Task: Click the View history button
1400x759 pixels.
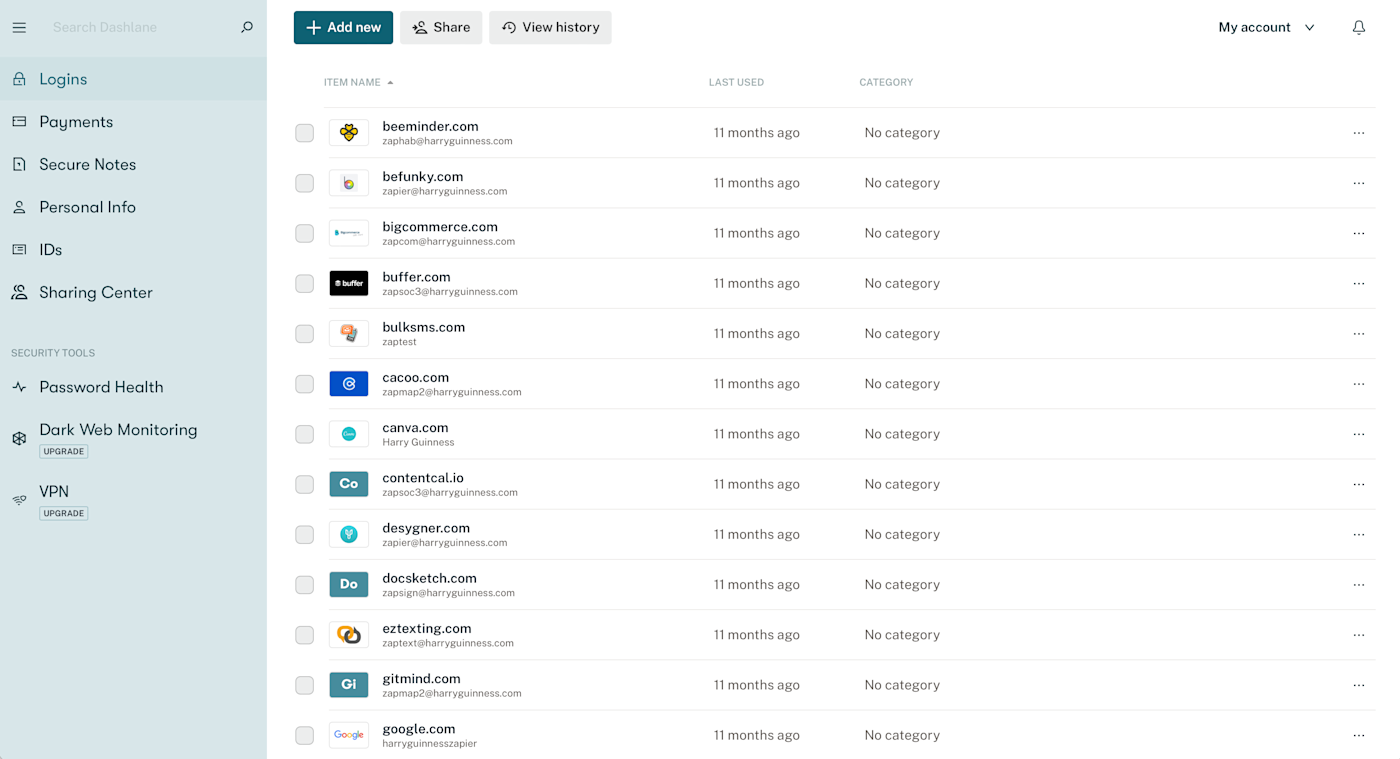Action: (550, 27)
